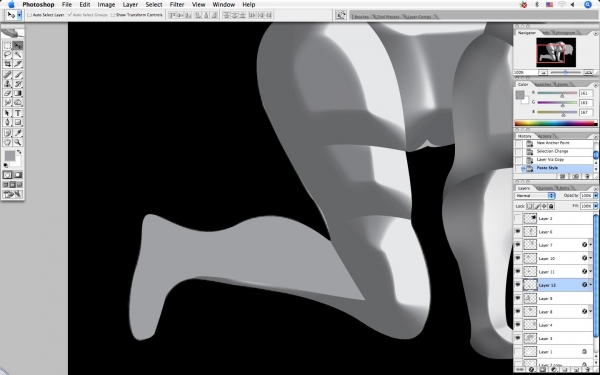Select the Magic Wand tool
The image size is (600, 375).
click(x=18, y=55)
